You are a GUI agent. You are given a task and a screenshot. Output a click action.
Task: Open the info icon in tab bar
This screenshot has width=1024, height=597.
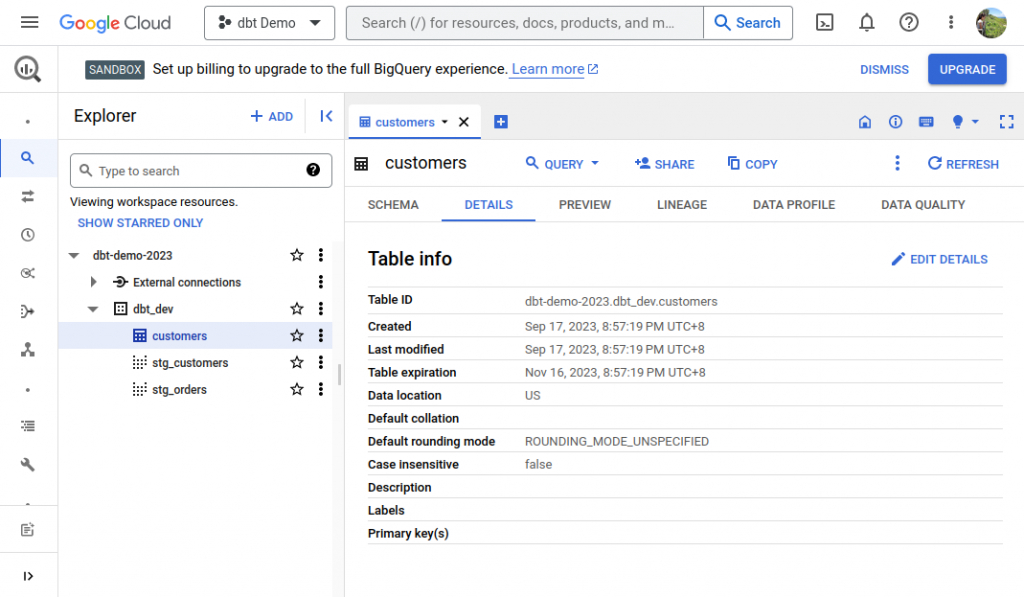point(895,121)
